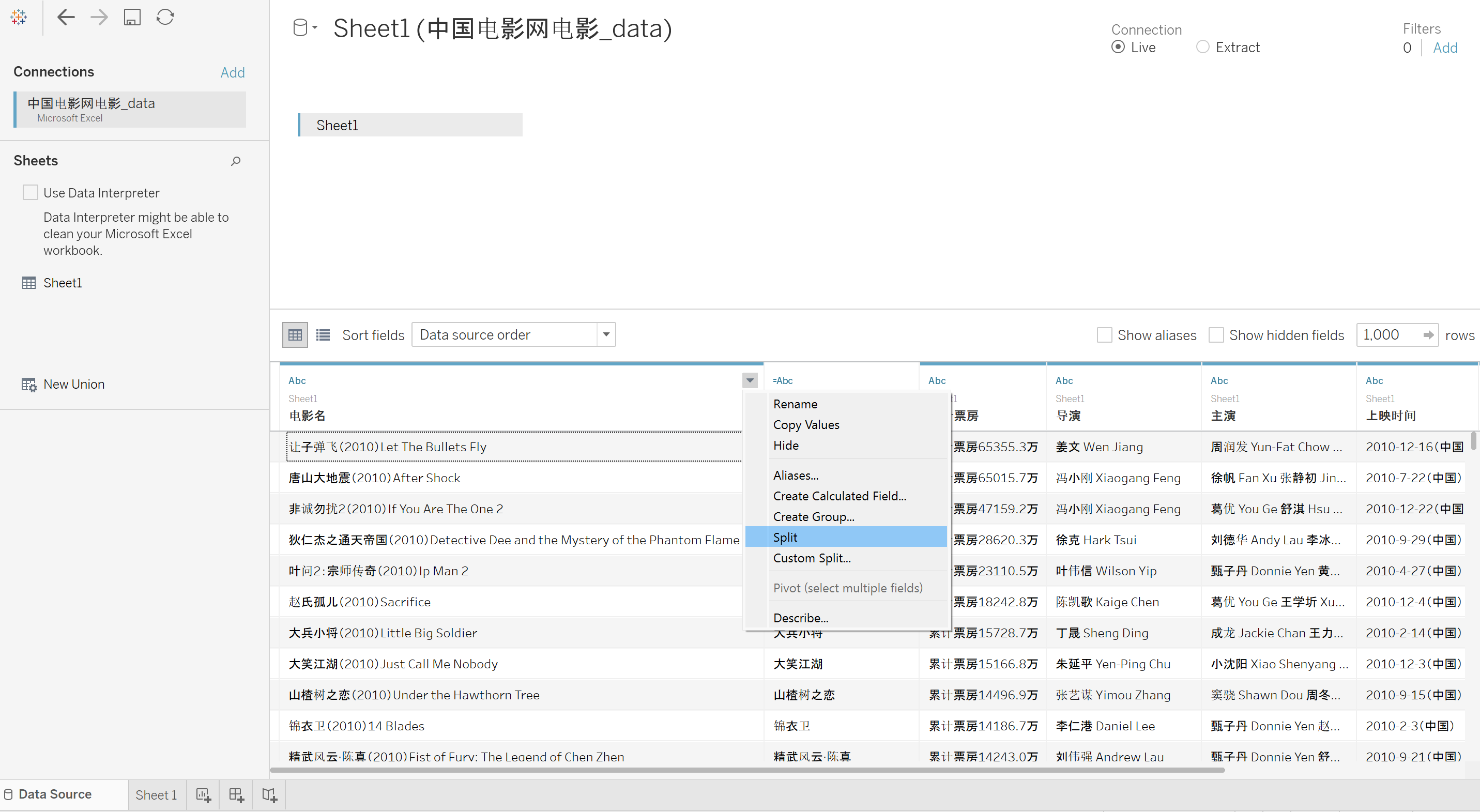
Task: Select the preview grid view icon
Action: click(x=295, y=335)
